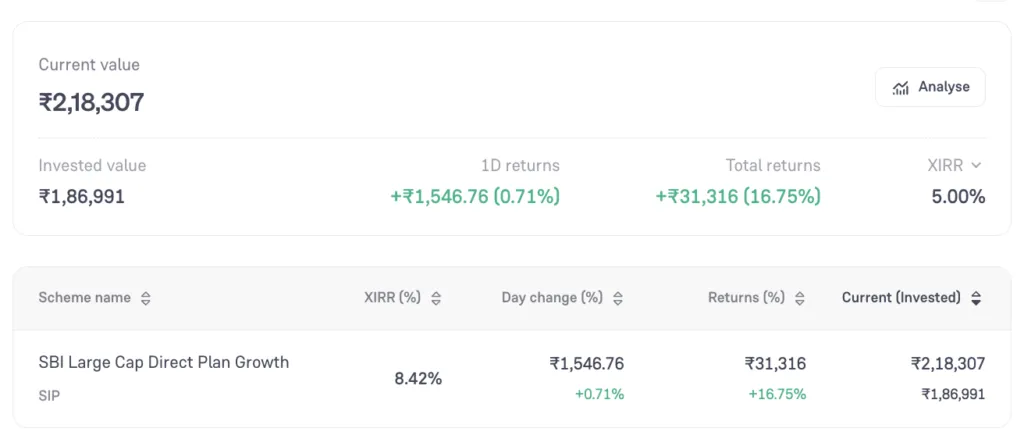The width and height of the screenshot is (1024, 439).
Task: Sort by Scheme name using sort arrows
Action: (x=146, y=298)
